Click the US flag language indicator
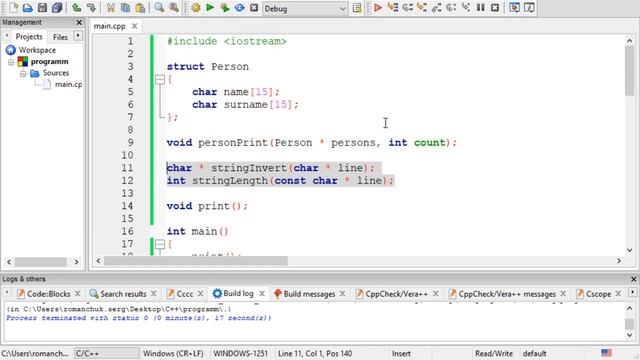The height and width of the screenshot is (360, 640). pyautogui.click(x=606, y=353)
